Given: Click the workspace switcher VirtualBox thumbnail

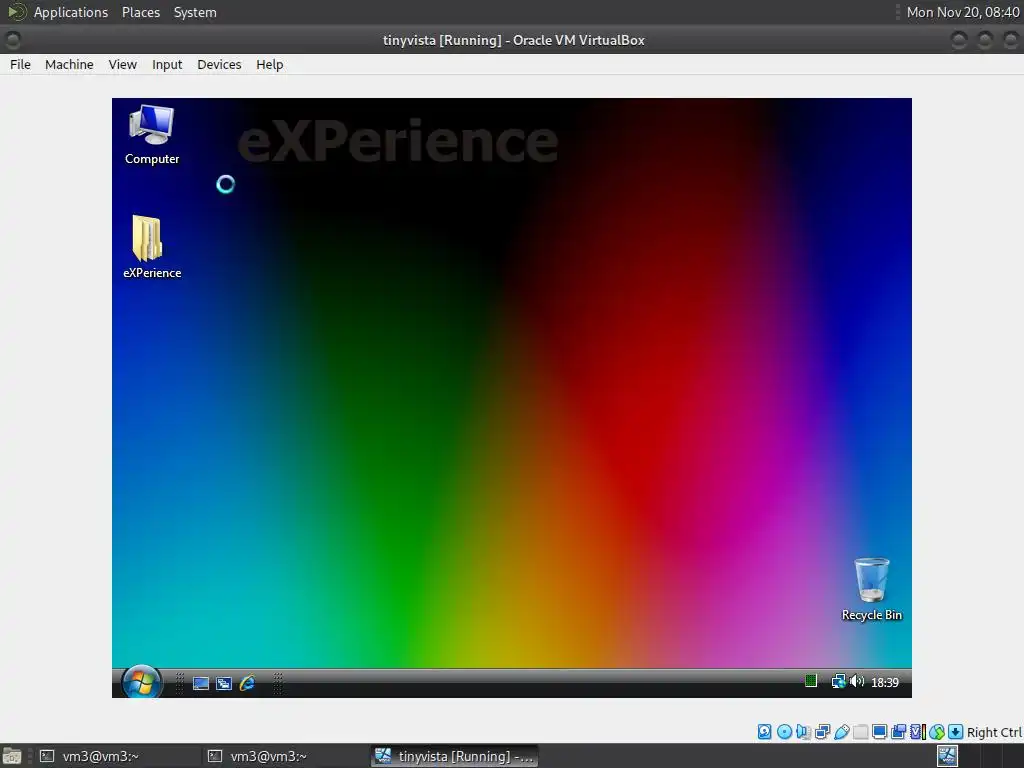Looking at the screenshot, I should pyautogui.click(x=948, y=756).
